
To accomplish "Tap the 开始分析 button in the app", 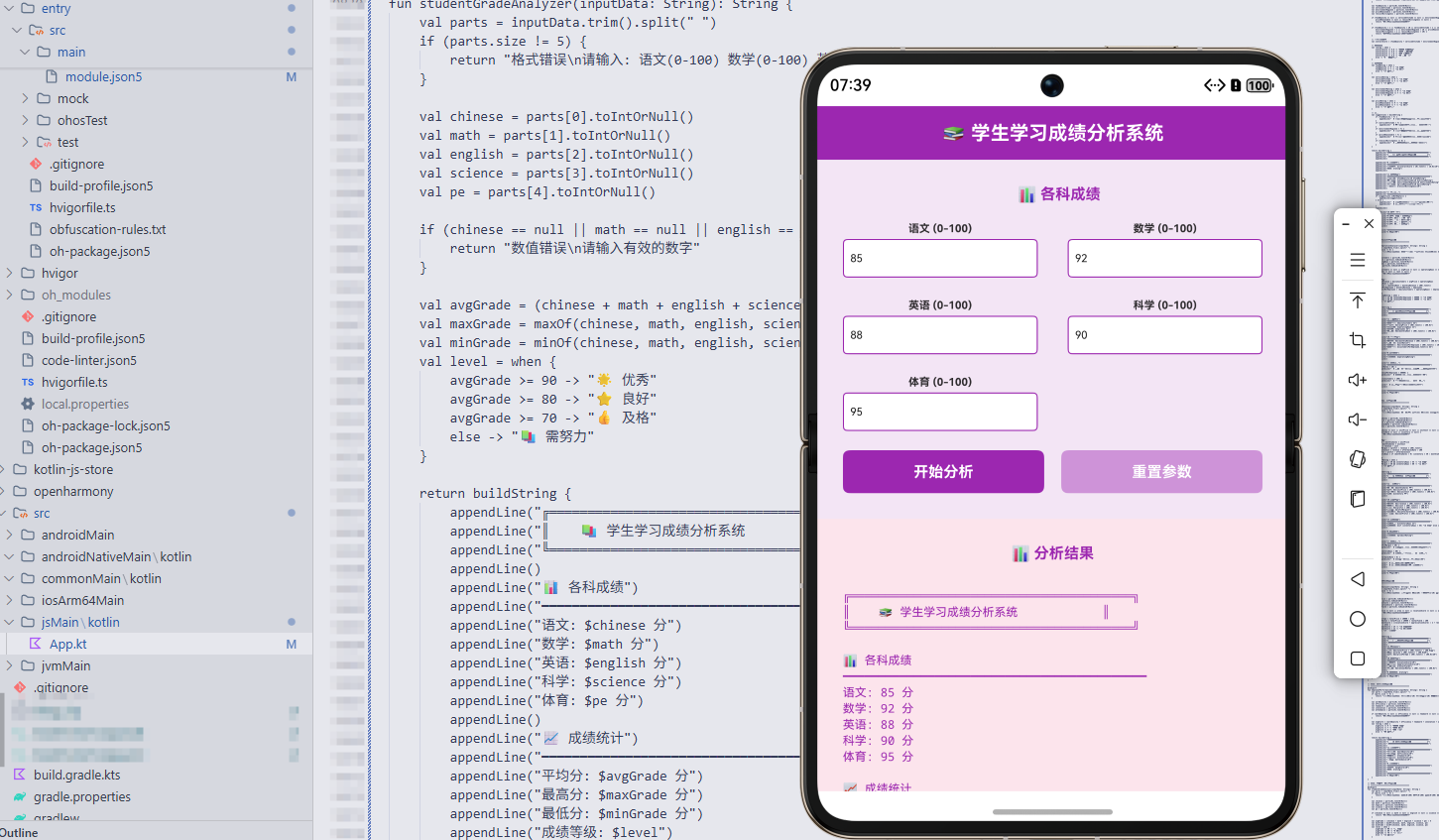I will pyautogui.click(x=942, y=471).
